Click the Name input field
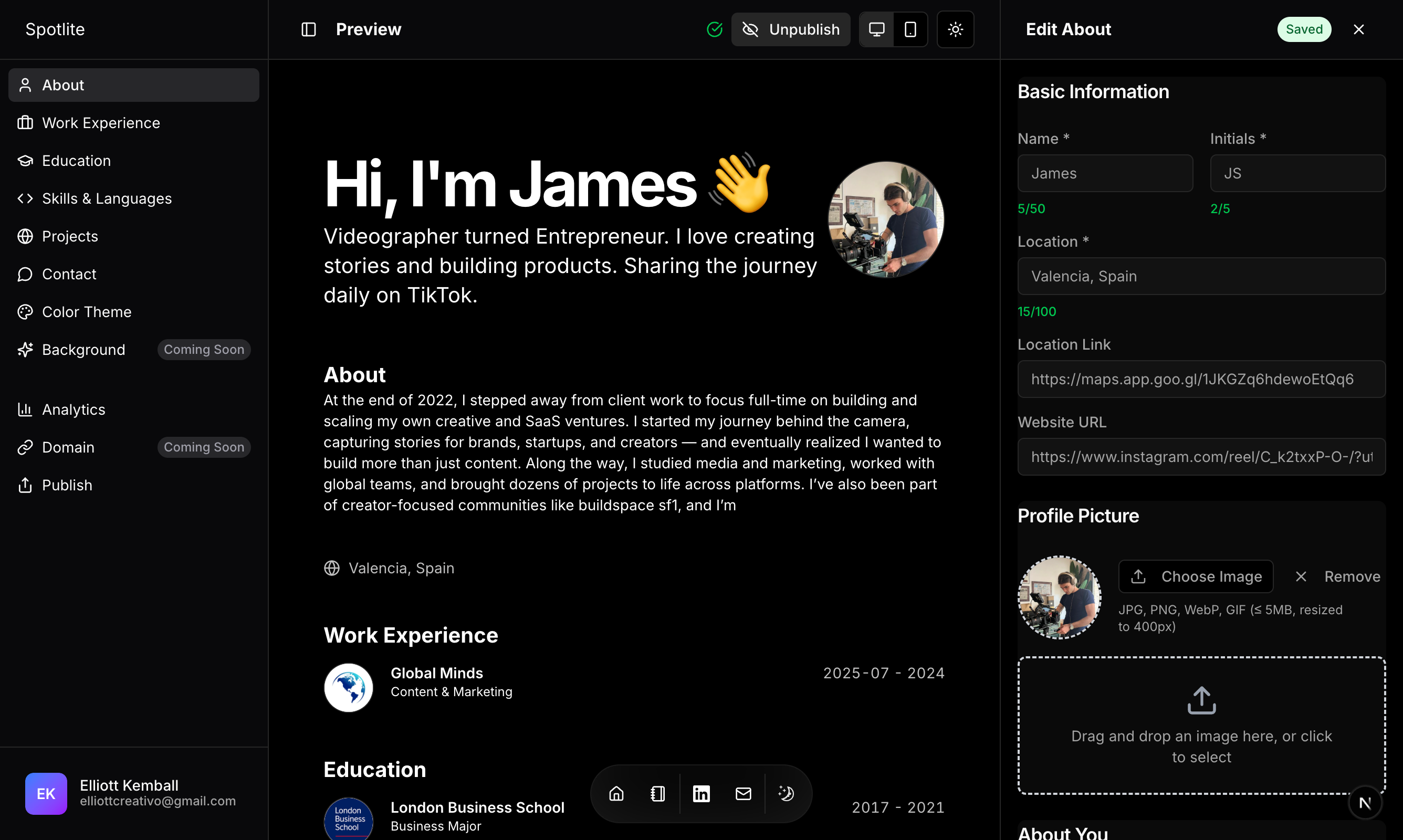The width and height of the screenshot is (1403, 840). coord(1105,173)
